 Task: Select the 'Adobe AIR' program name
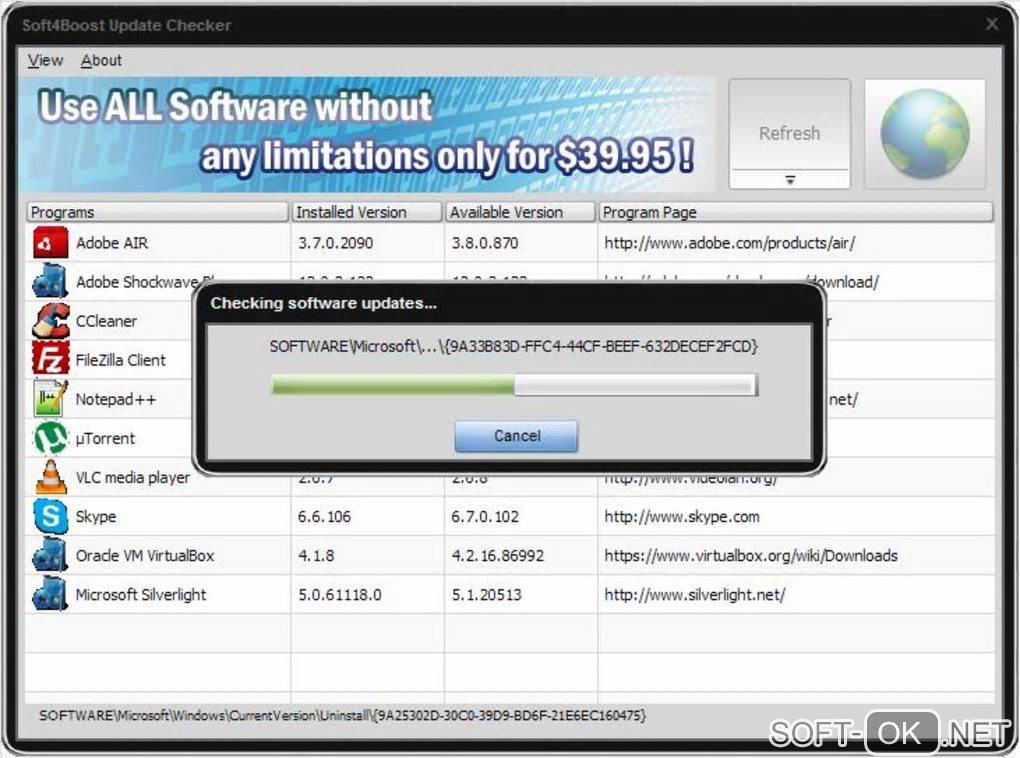pos(112,243)
